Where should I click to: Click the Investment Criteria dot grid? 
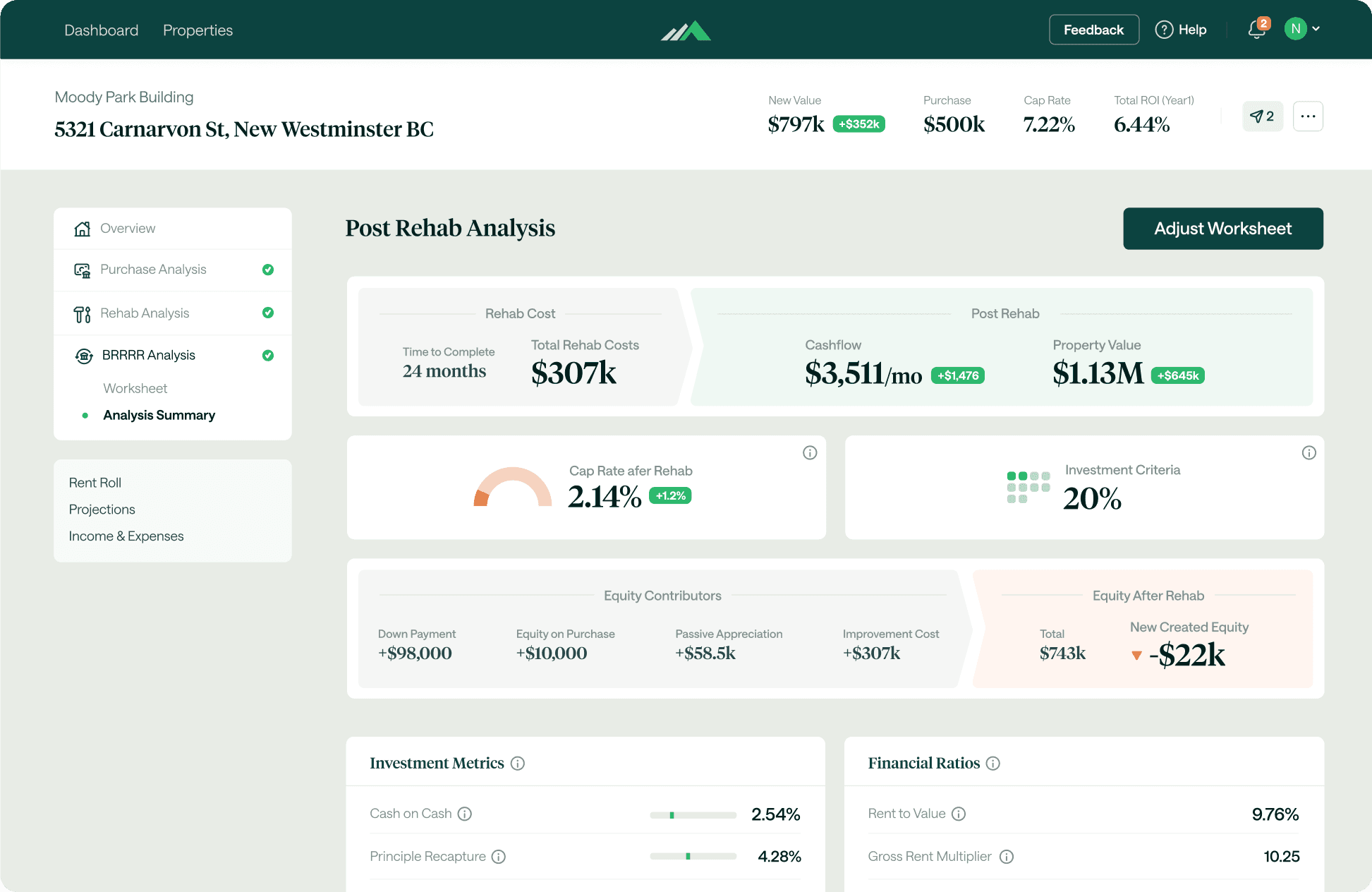pyautogui.click(x=1028, y=487)
